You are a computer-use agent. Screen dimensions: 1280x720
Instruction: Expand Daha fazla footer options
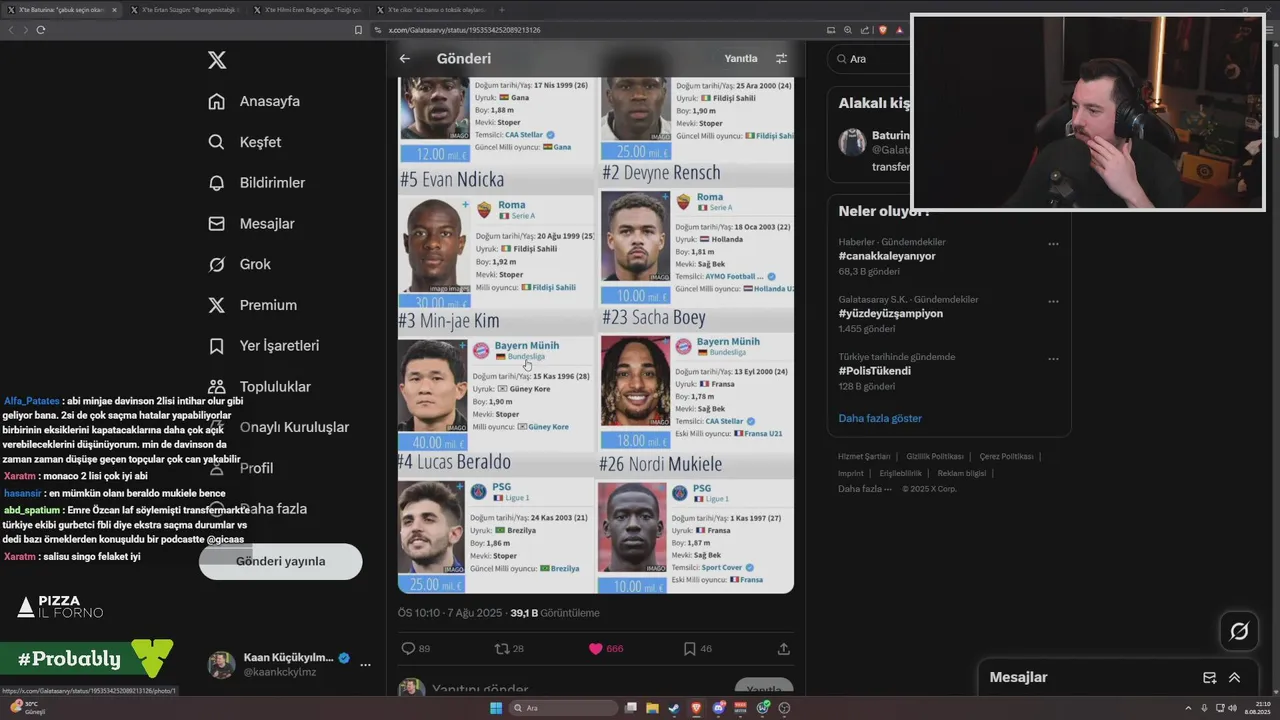click(864, 489)
